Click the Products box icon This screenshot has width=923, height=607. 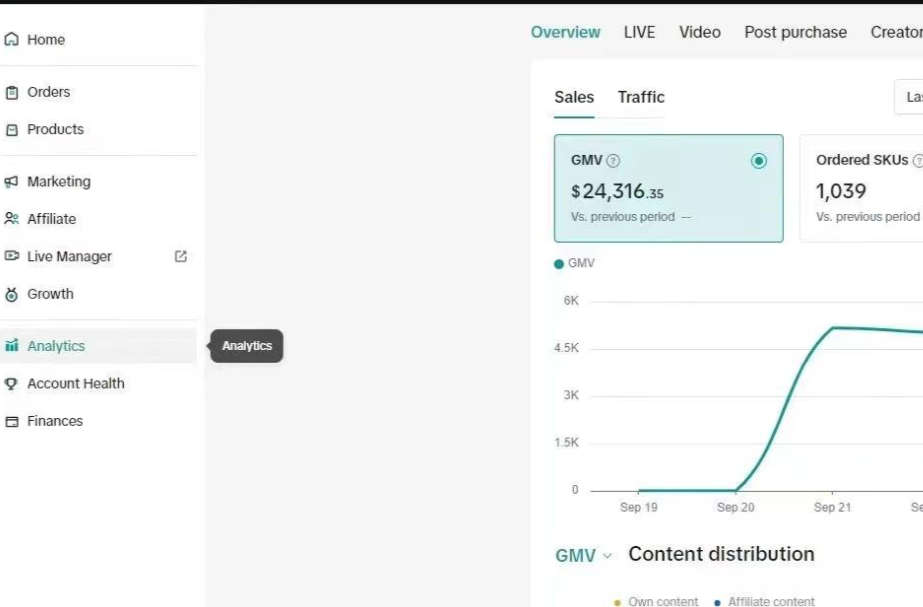coord(12,130)
